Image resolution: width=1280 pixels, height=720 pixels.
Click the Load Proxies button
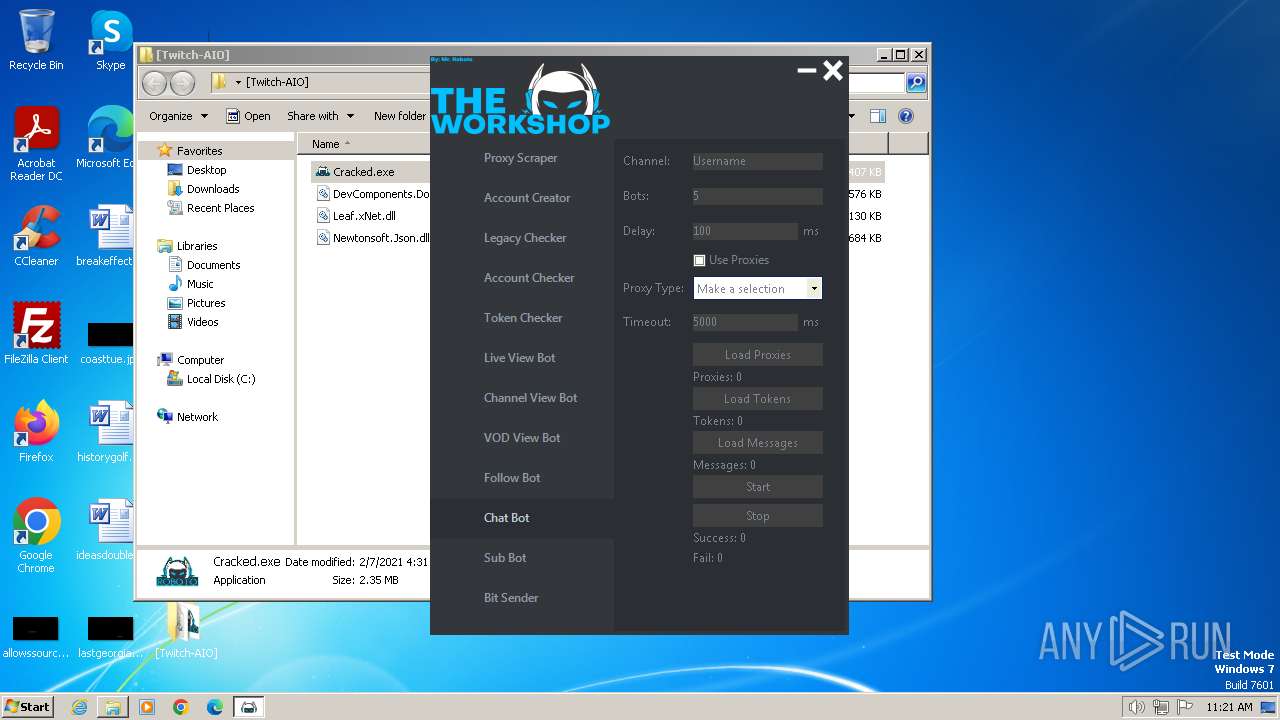pyautogui.click(x=757, y=355)
